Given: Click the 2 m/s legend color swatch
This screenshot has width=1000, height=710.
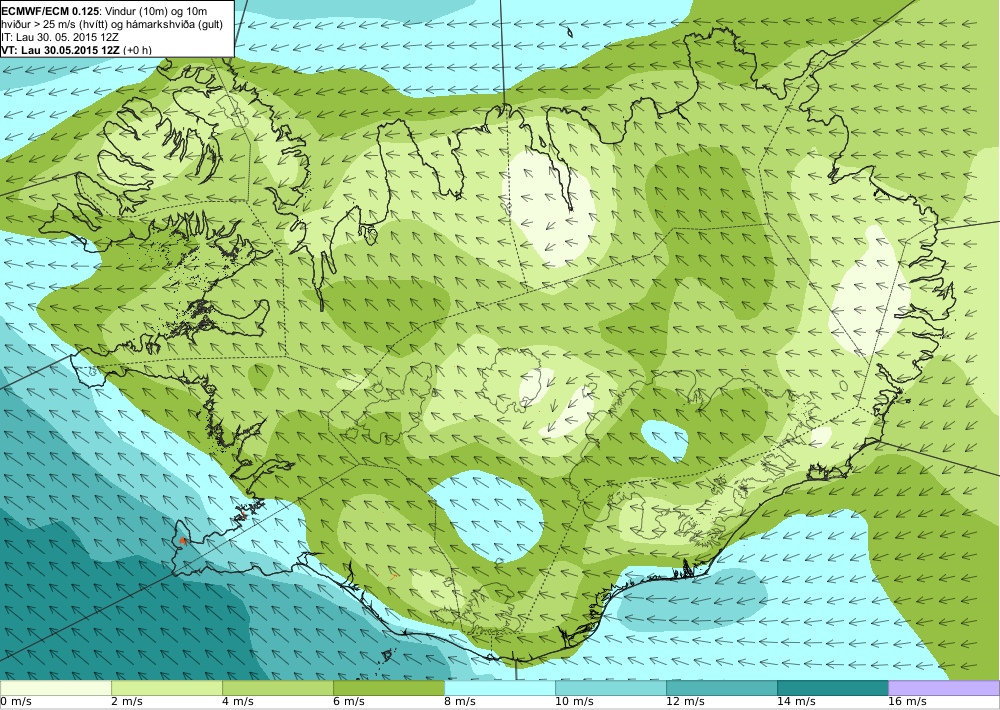Looking at the screenshot, I should coord(166,688).
